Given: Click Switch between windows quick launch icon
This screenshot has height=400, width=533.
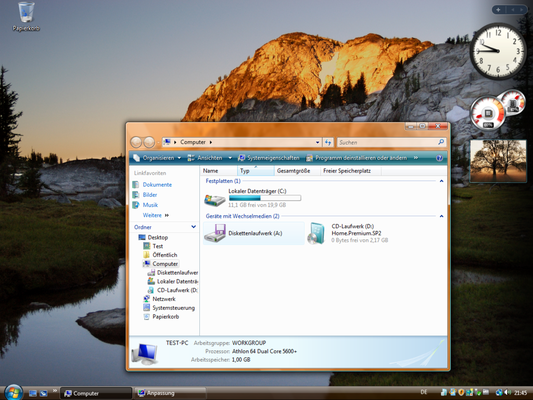Looking at the screenshot, I should click(44, 393).
